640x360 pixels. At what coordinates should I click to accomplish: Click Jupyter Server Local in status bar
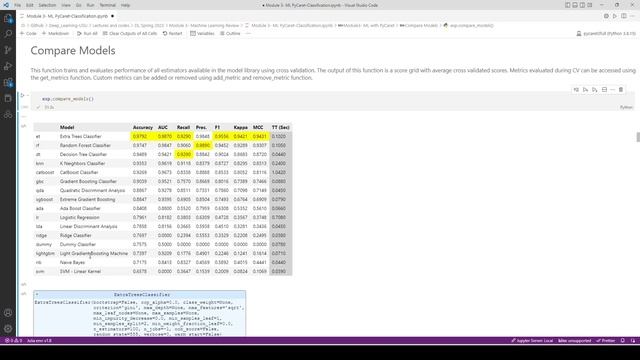point(532,340)
